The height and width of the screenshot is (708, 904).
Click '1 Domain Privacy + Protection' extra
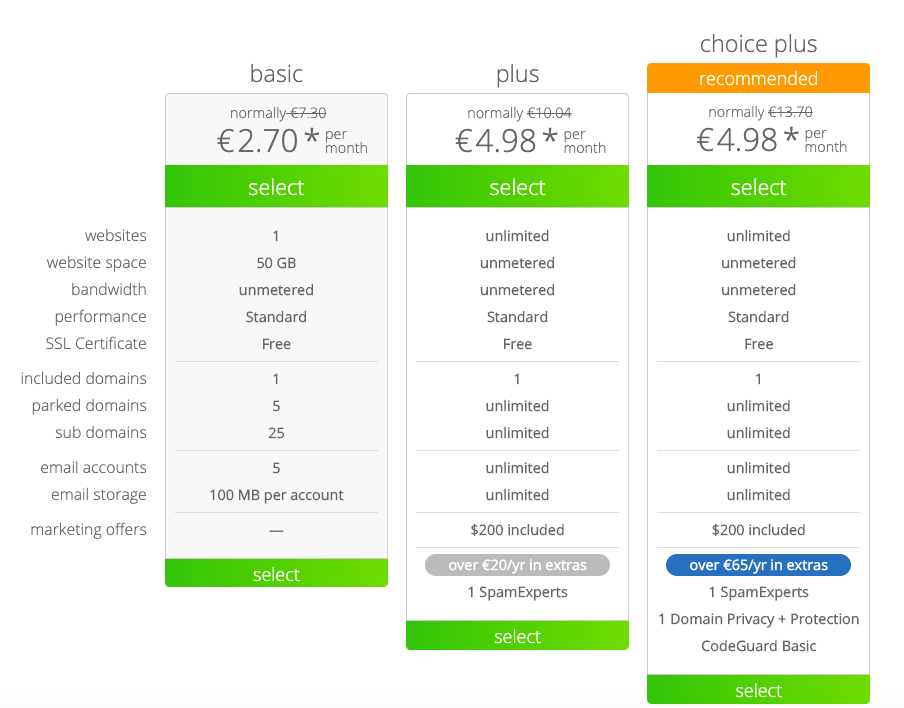[758, 619]
